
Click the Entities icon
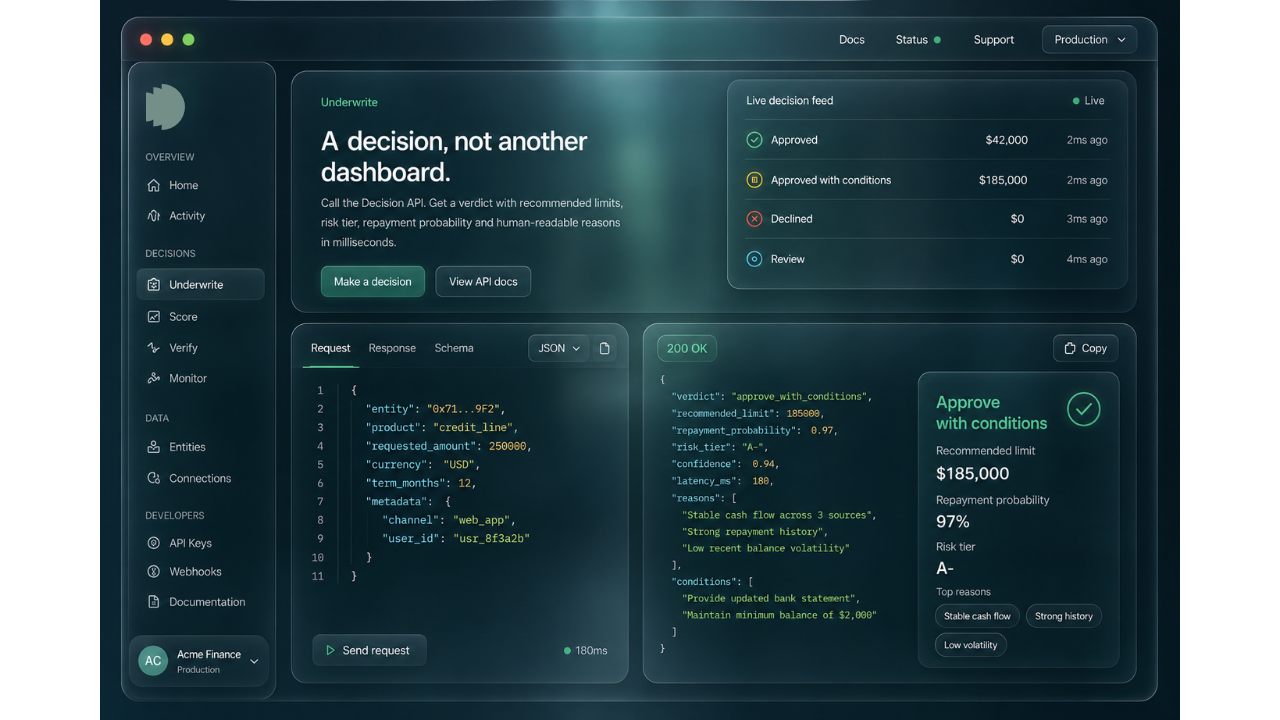coord(153,447)
